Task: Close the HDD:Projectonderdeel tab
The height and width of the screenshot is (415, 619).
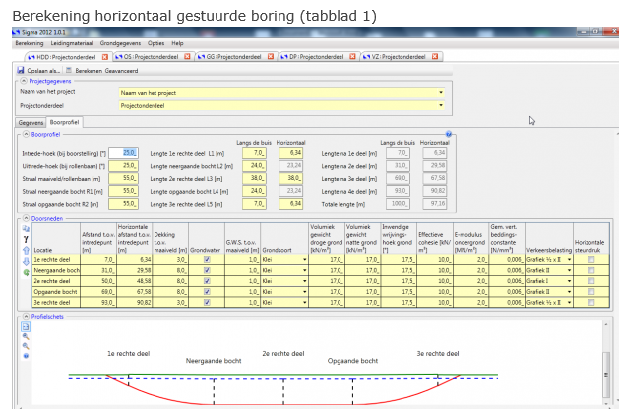Action: 103,57
